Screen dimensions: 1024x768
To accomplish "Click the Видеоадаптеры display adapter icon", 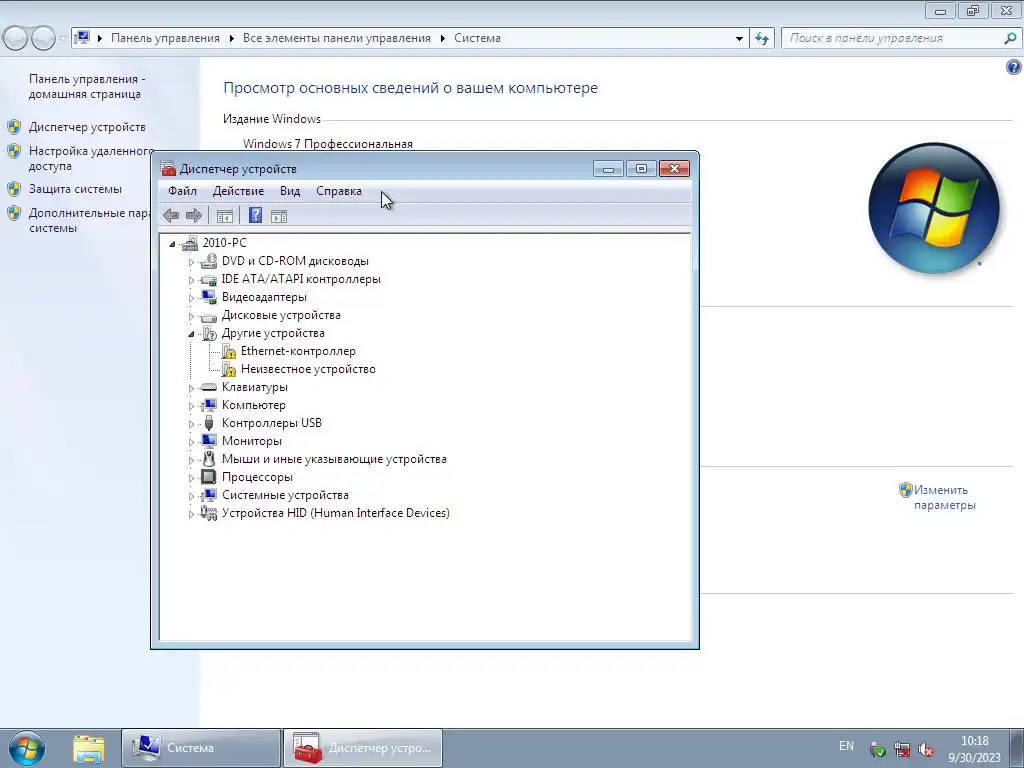I will [x=209, y=297].
